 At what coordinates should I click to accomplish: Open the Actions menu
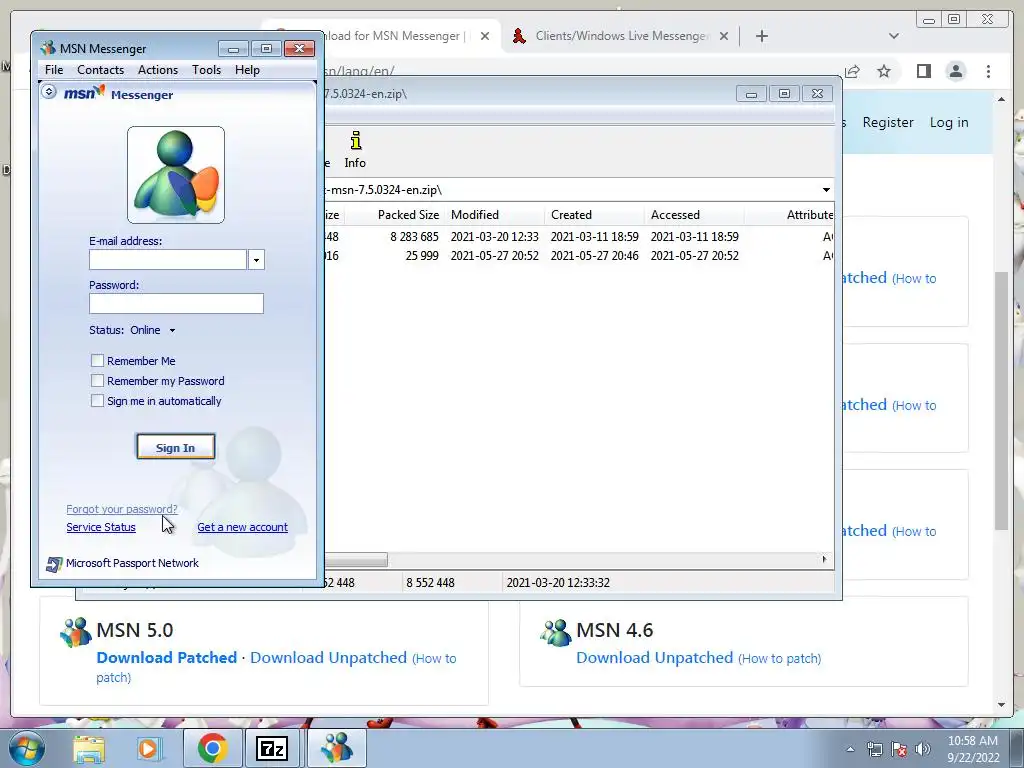pos(157,70)
